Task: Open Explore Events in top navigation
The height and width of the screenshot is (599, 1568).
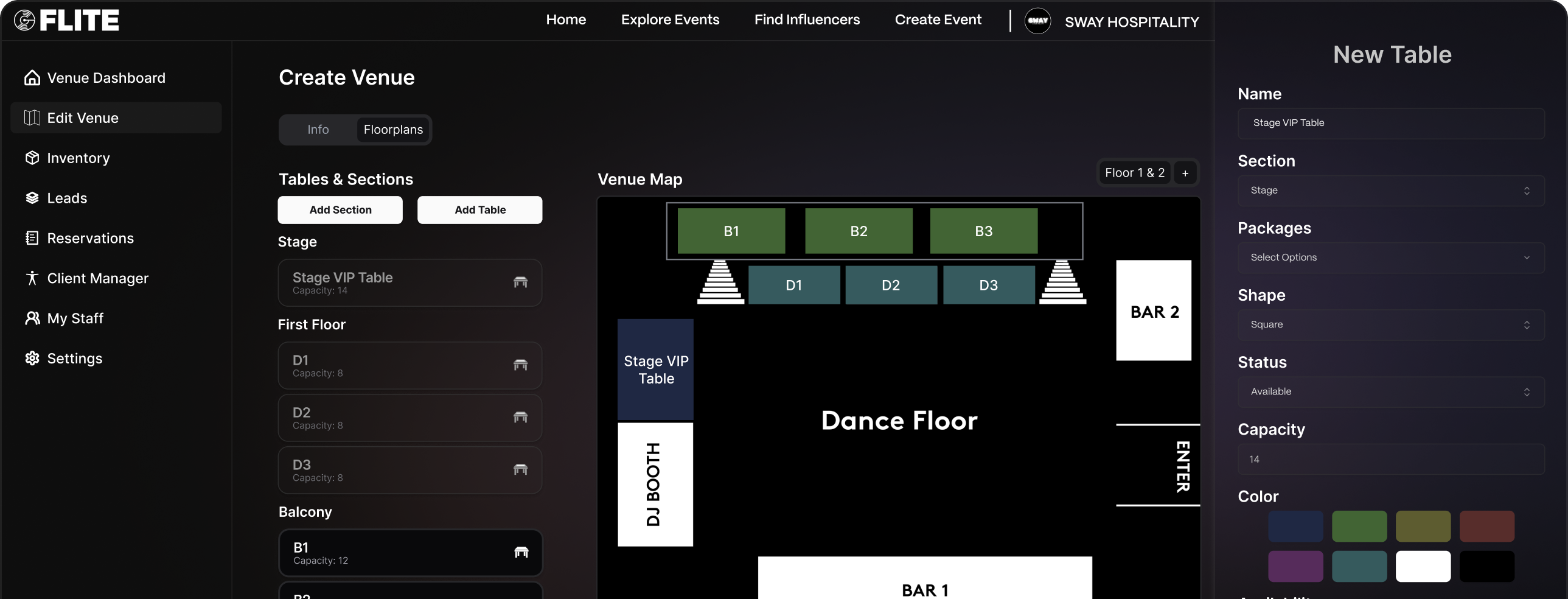Action: (x=669, y=19)
